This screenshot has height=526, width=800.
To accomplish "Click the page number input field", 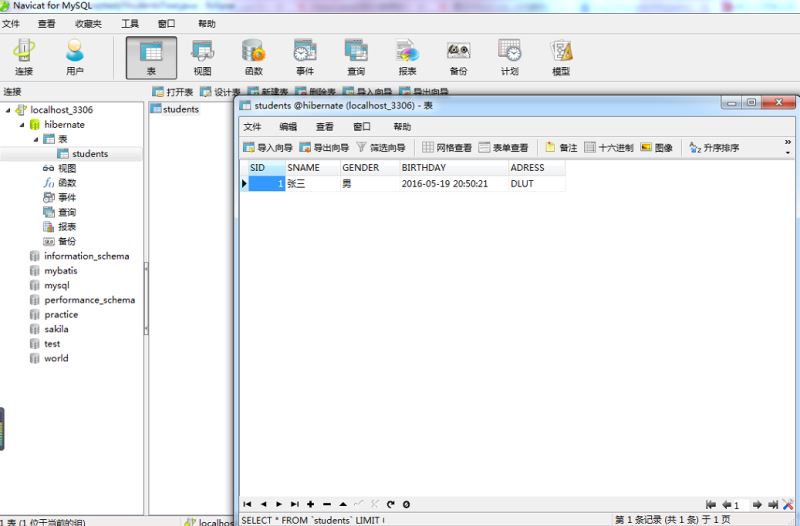I will click(740, 505).
